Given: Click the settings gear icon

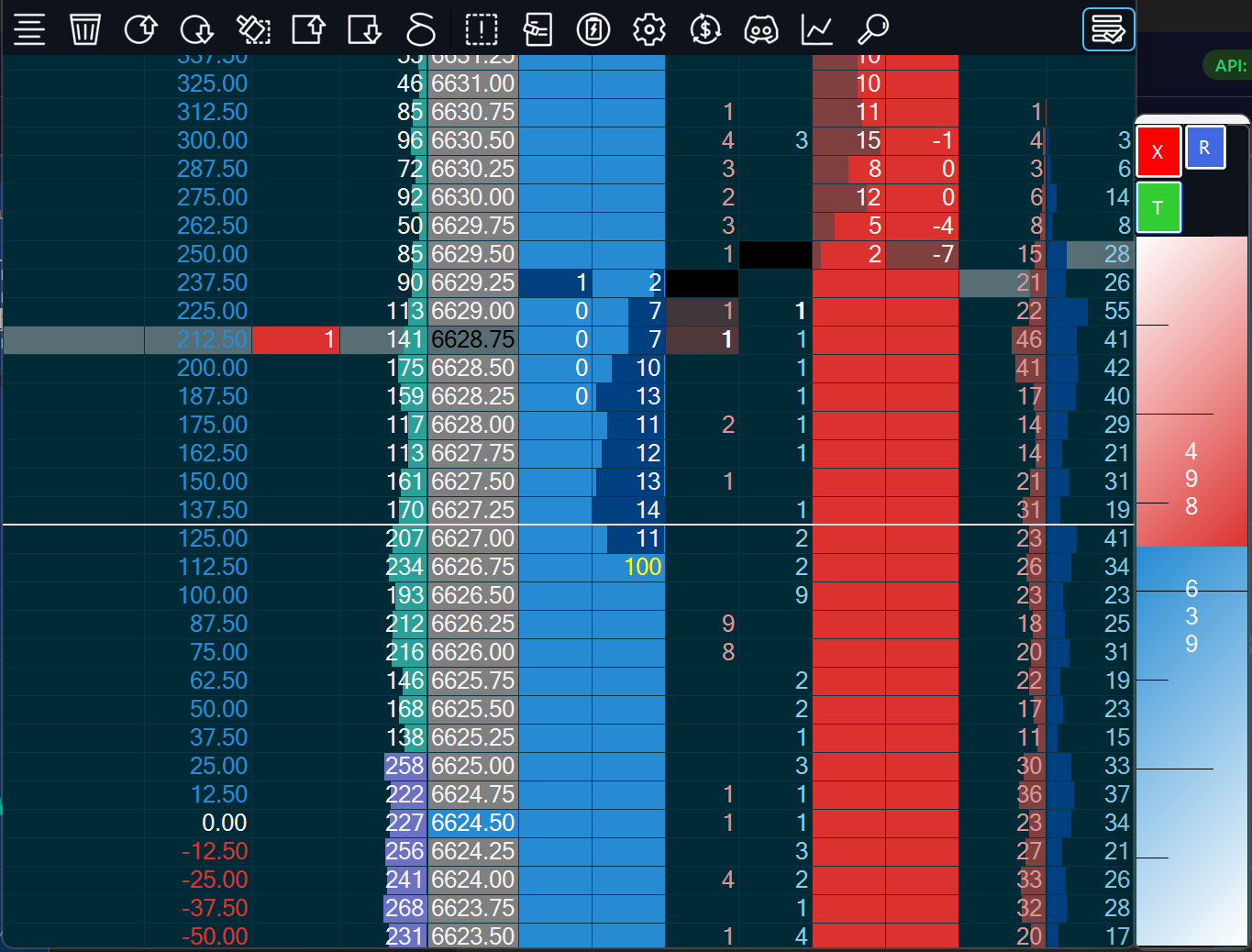Looking at the screenshot, I should tap(649, 29).
